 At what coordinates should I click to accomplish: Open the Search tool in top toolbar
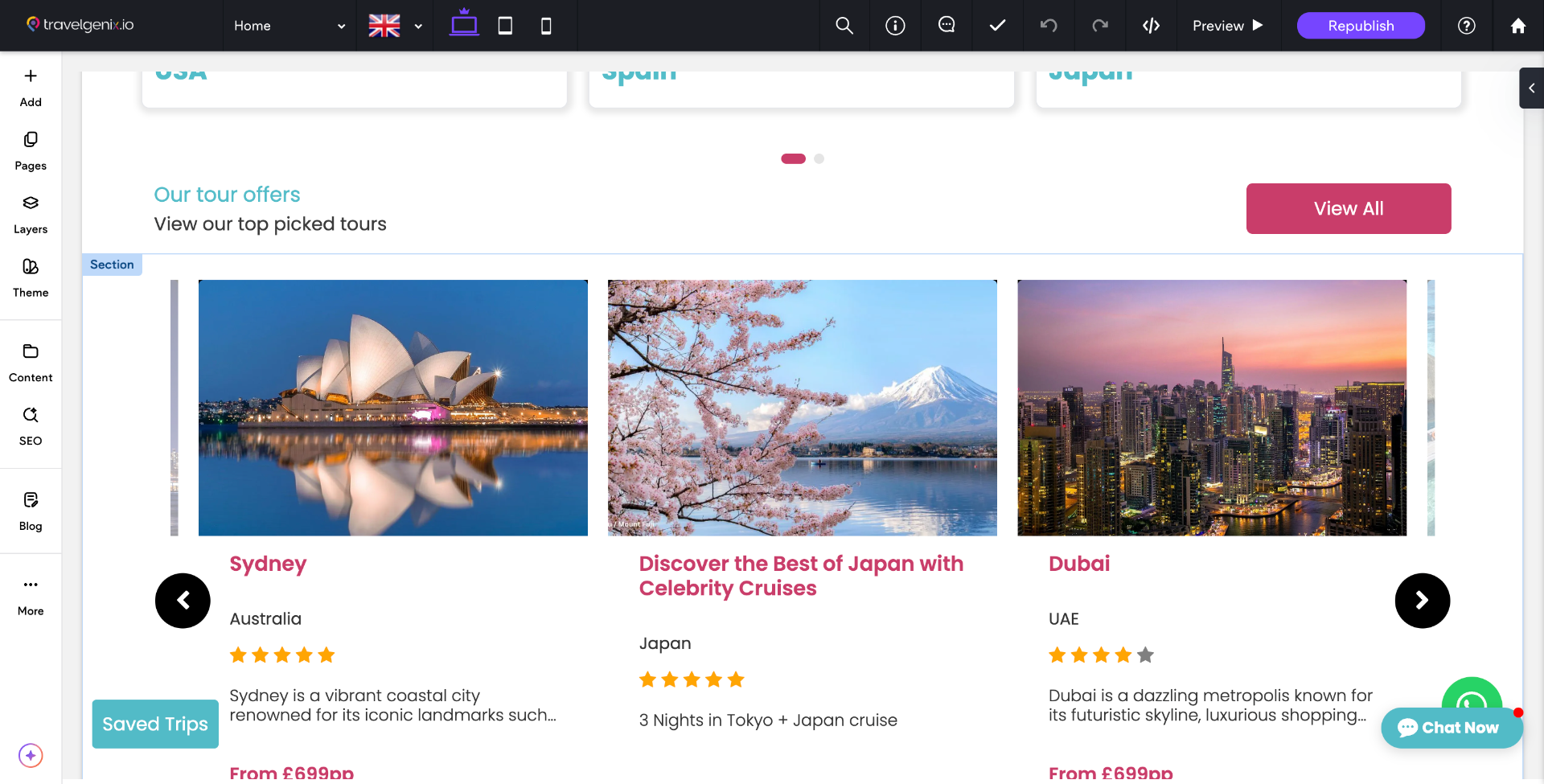[844, 25]
